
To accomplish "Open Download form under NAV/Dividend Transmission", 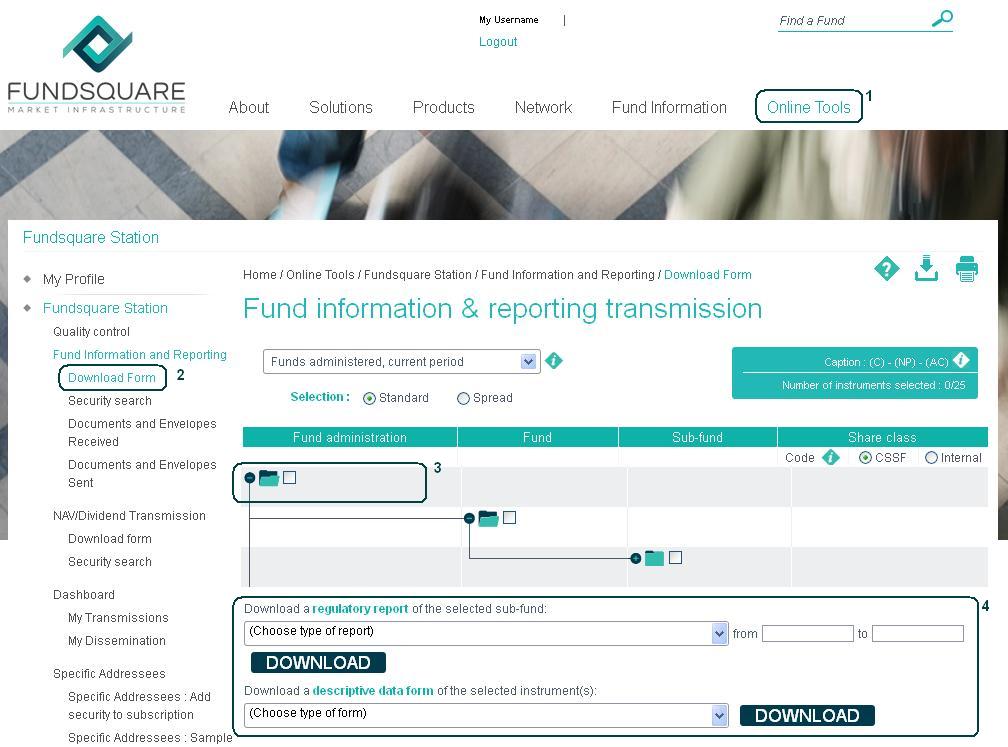I will (x=110, y=539).
